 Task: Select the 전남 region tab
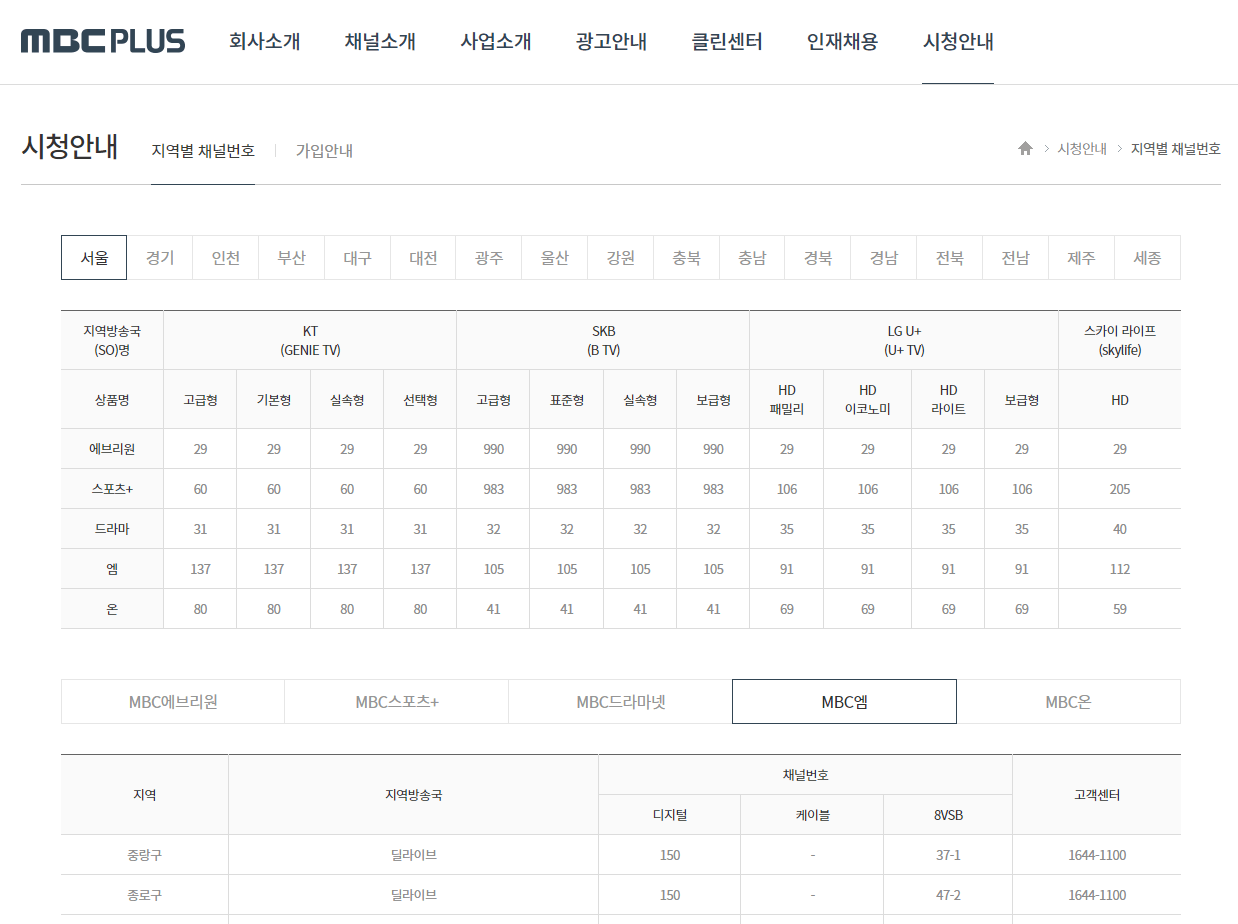click(1016, 257)
